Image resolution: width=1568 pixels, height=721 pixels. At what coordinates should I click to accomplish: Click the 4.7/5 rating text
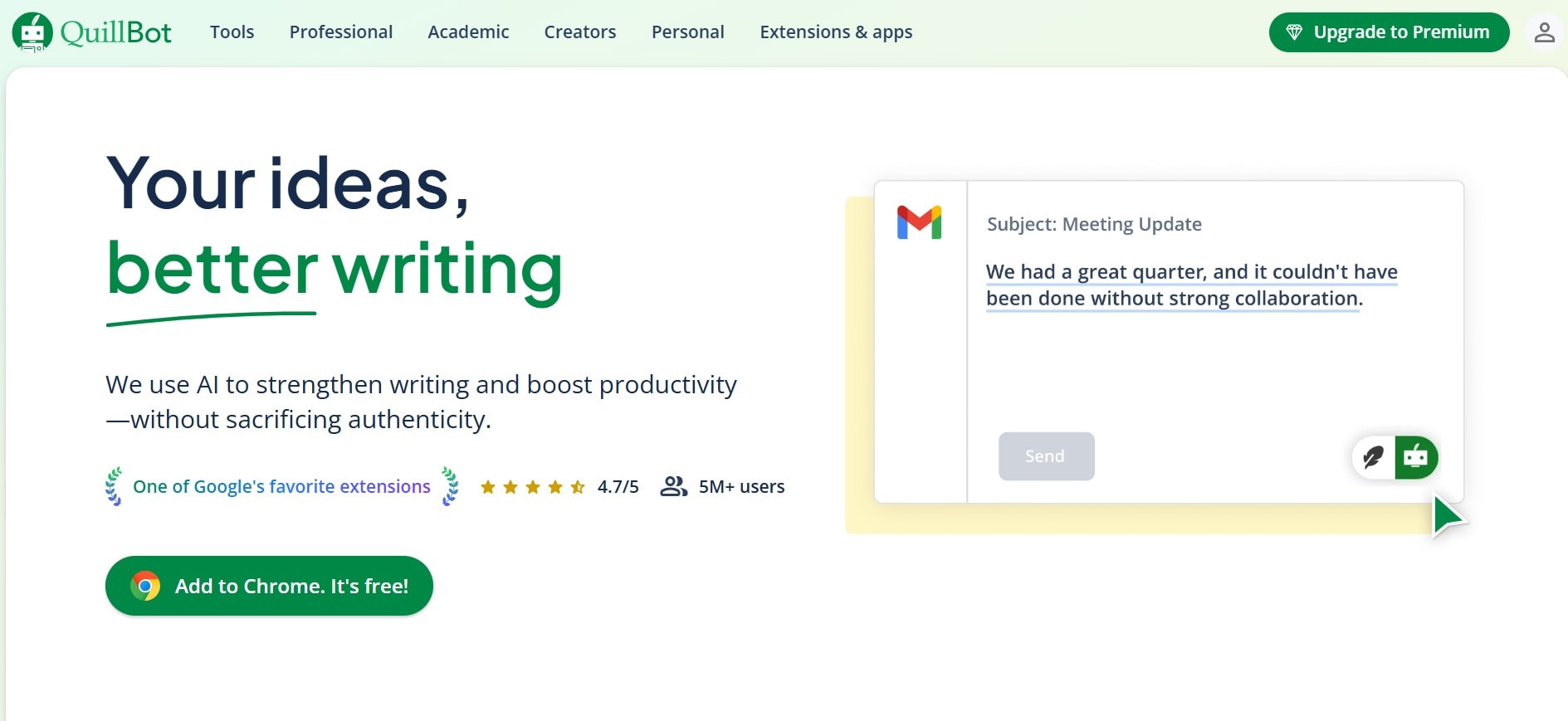tap(618, 487)
